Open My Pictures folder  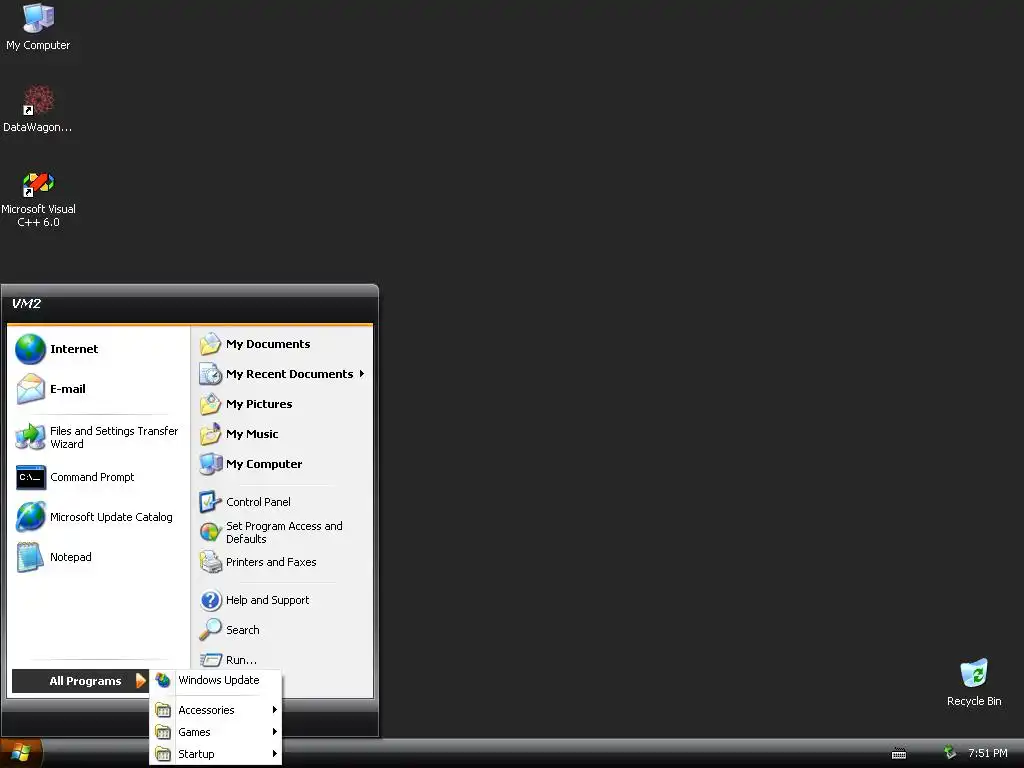[282, 404]
